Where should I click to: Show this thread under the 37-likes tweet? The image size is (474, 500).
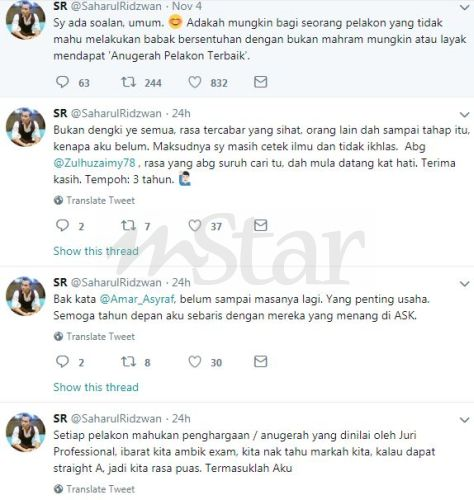coord(96,251)
